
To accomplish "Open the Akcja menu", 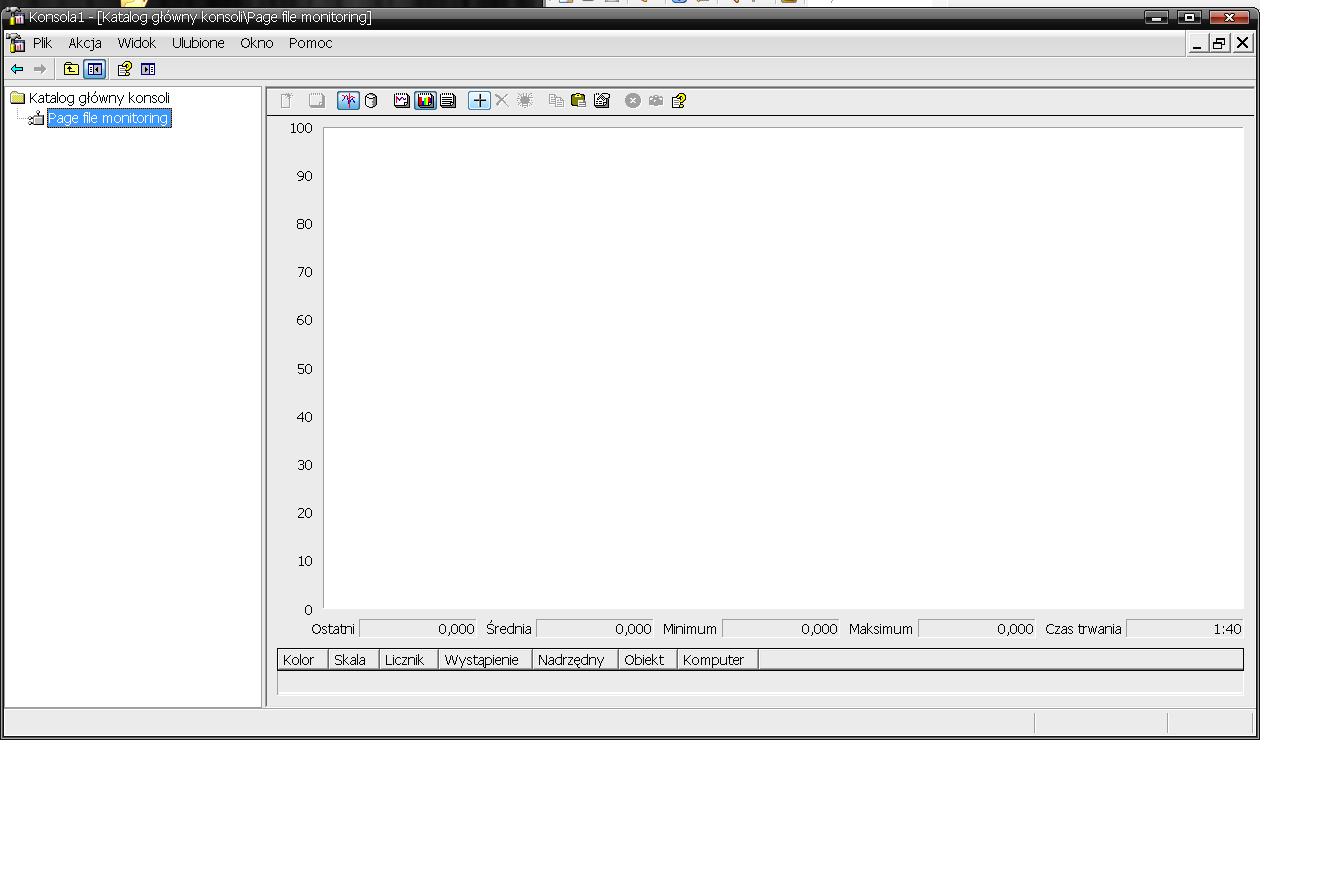I will (x=85, y=43).
